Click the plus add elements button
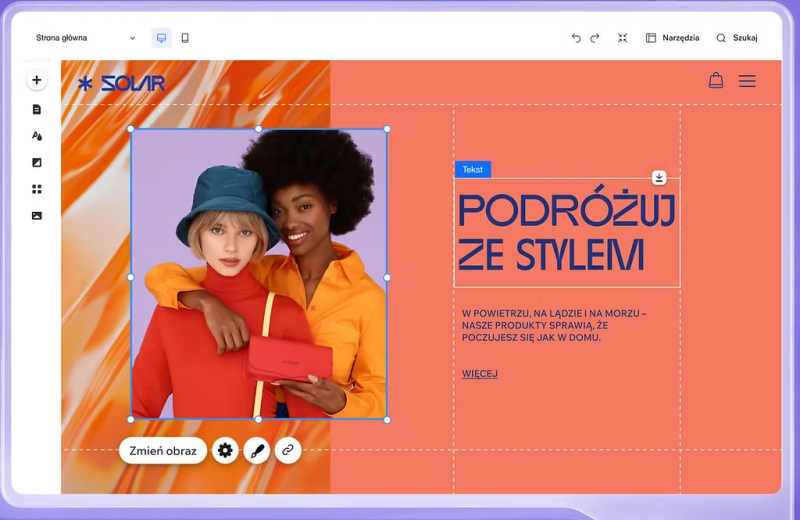 [x=37, y=80]
